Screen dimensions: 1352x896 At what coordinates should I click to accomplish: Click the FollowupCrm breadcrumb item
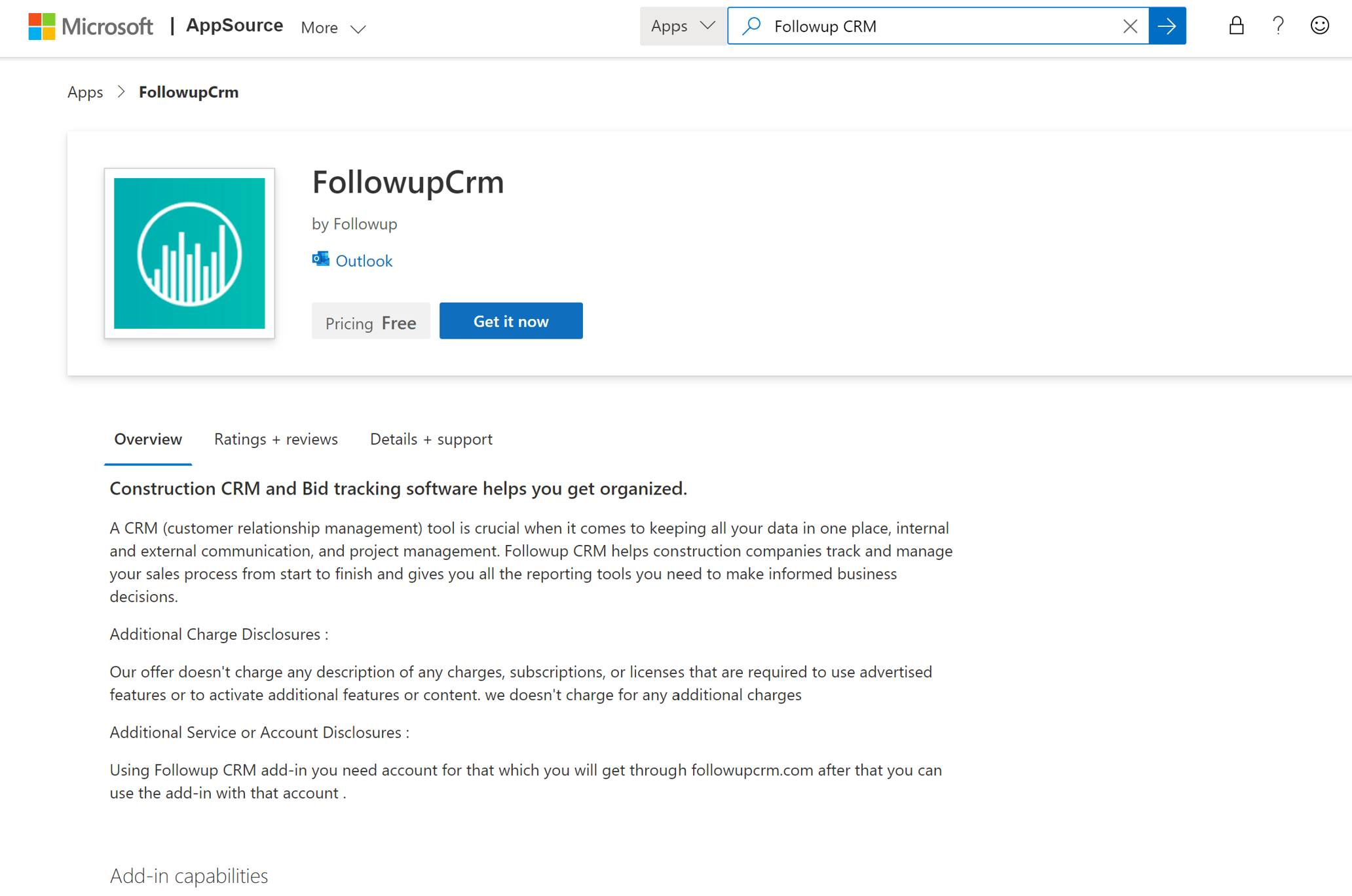coord(189,92)
